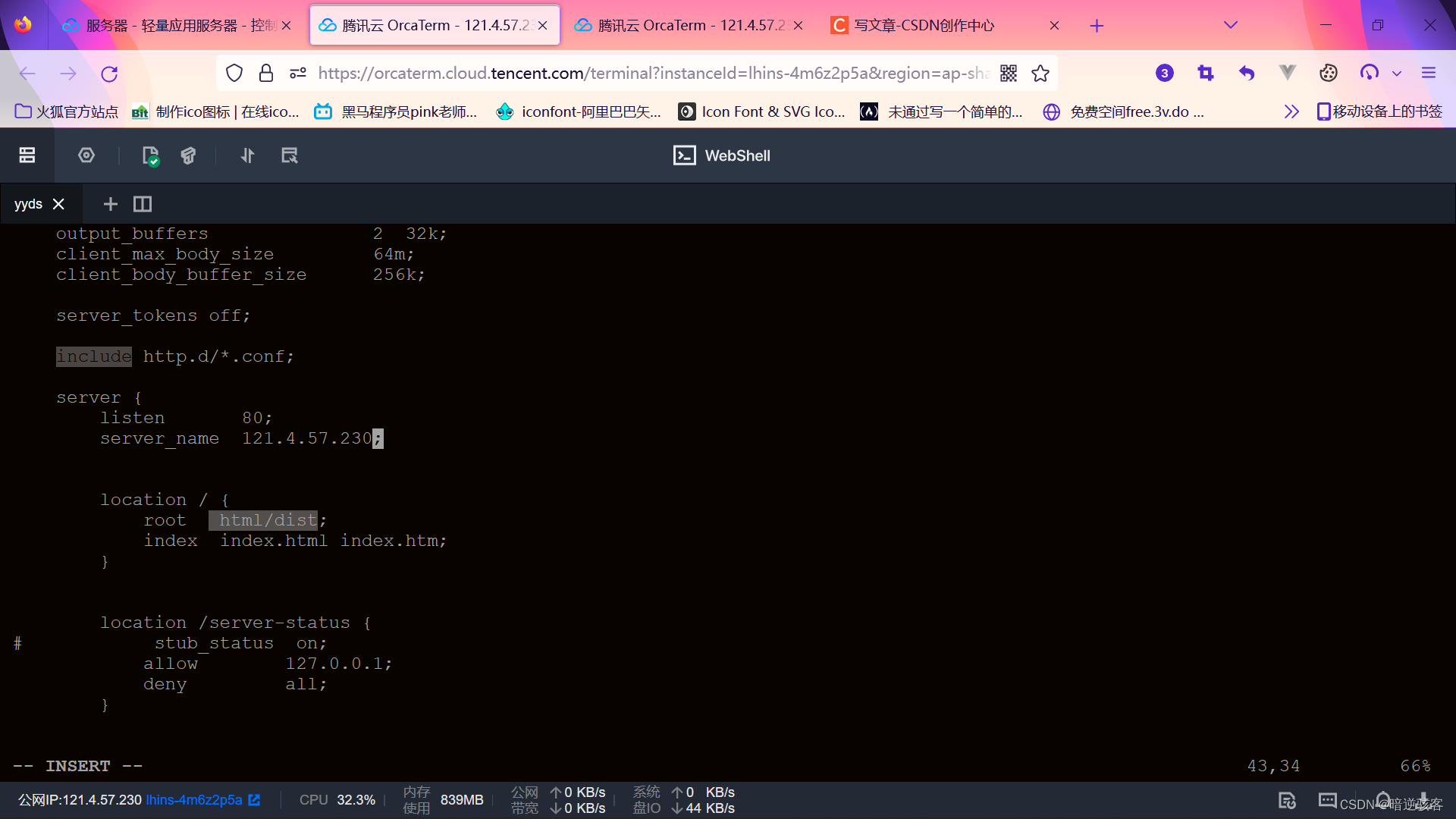
Task: Open dropdown arrow beside headphone extension icon
Action: [x=1397, y=74]
